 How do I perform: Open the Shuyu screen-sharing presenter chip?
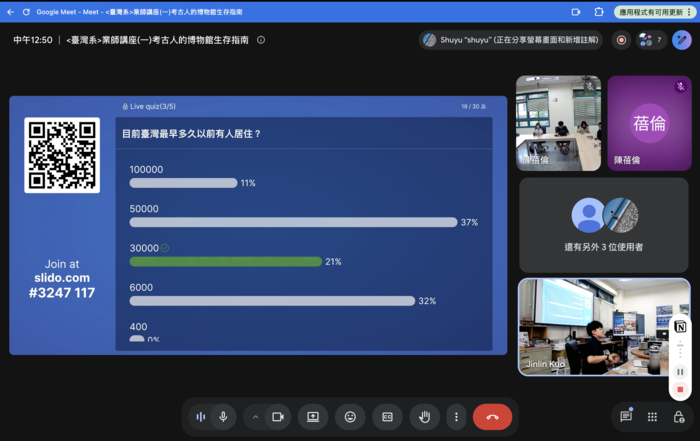511,40
